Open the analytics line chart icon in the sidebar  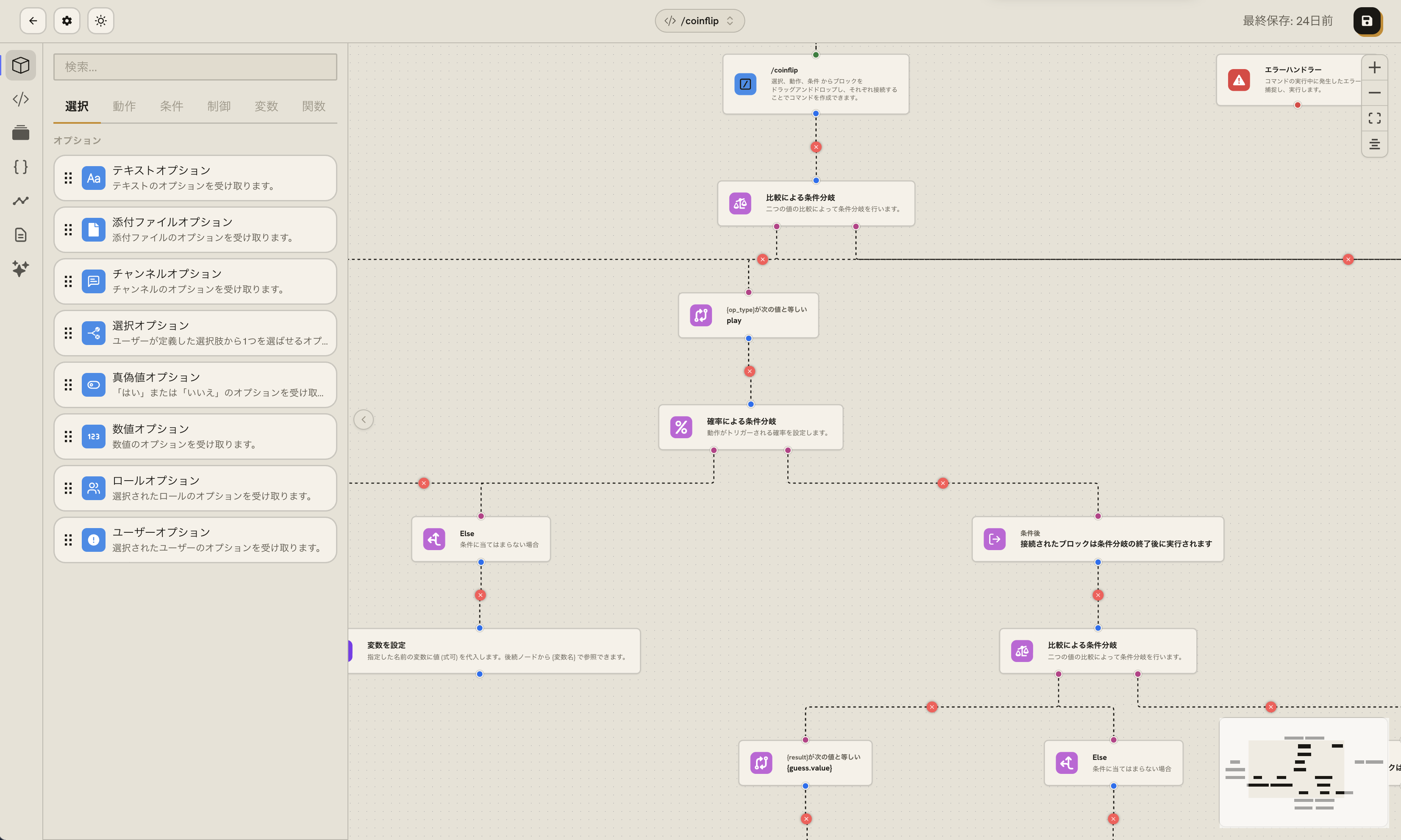point(21,201)
